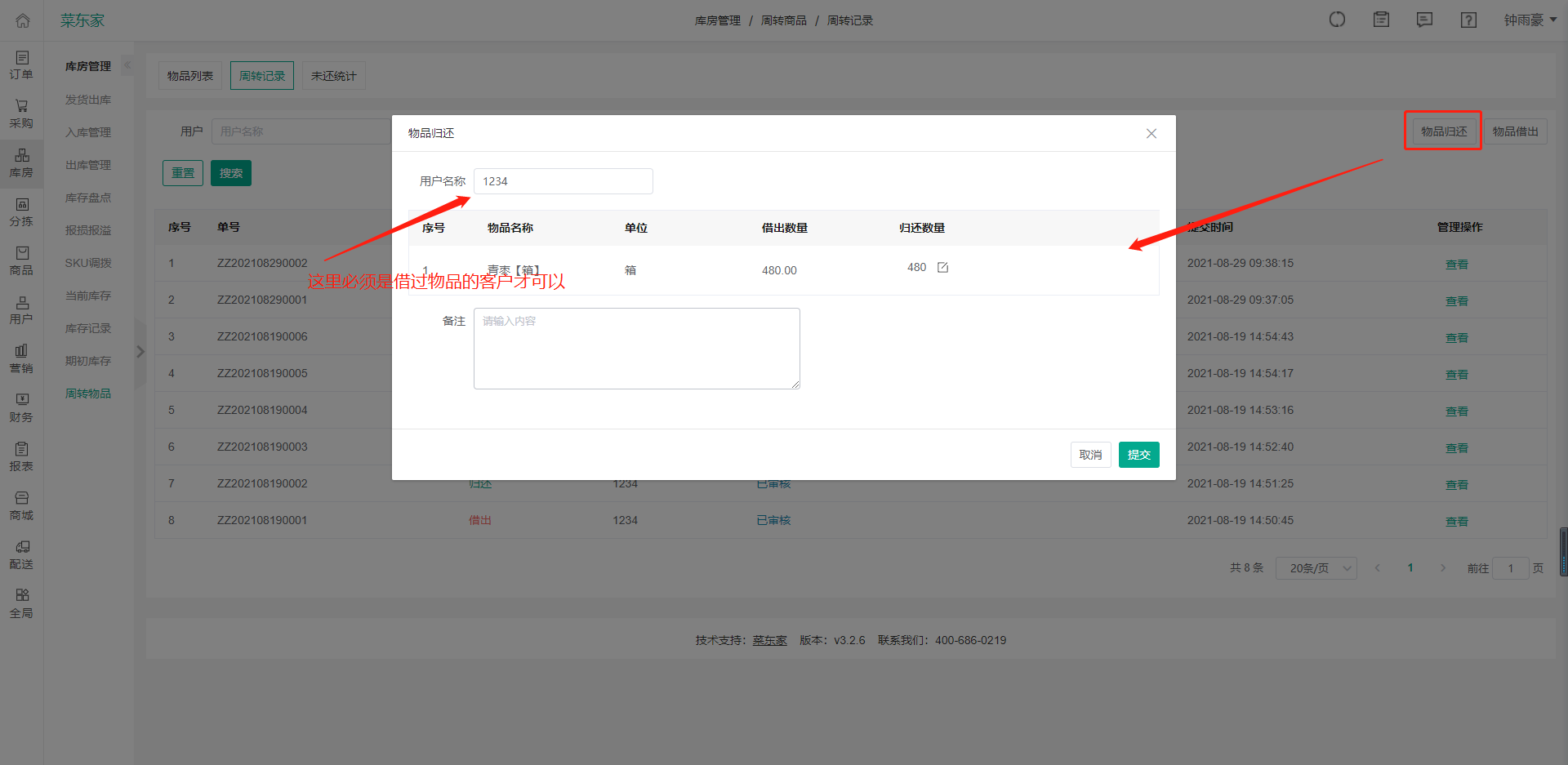
Task: Close the 物品归还 dialog with X
Action: [x=1151, y=133]
